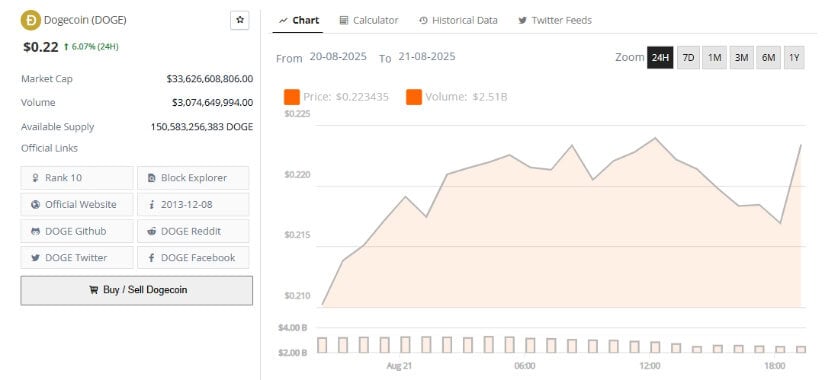Toggle the Price legend orange swatch
825x380 pixels.
point(292,97)
